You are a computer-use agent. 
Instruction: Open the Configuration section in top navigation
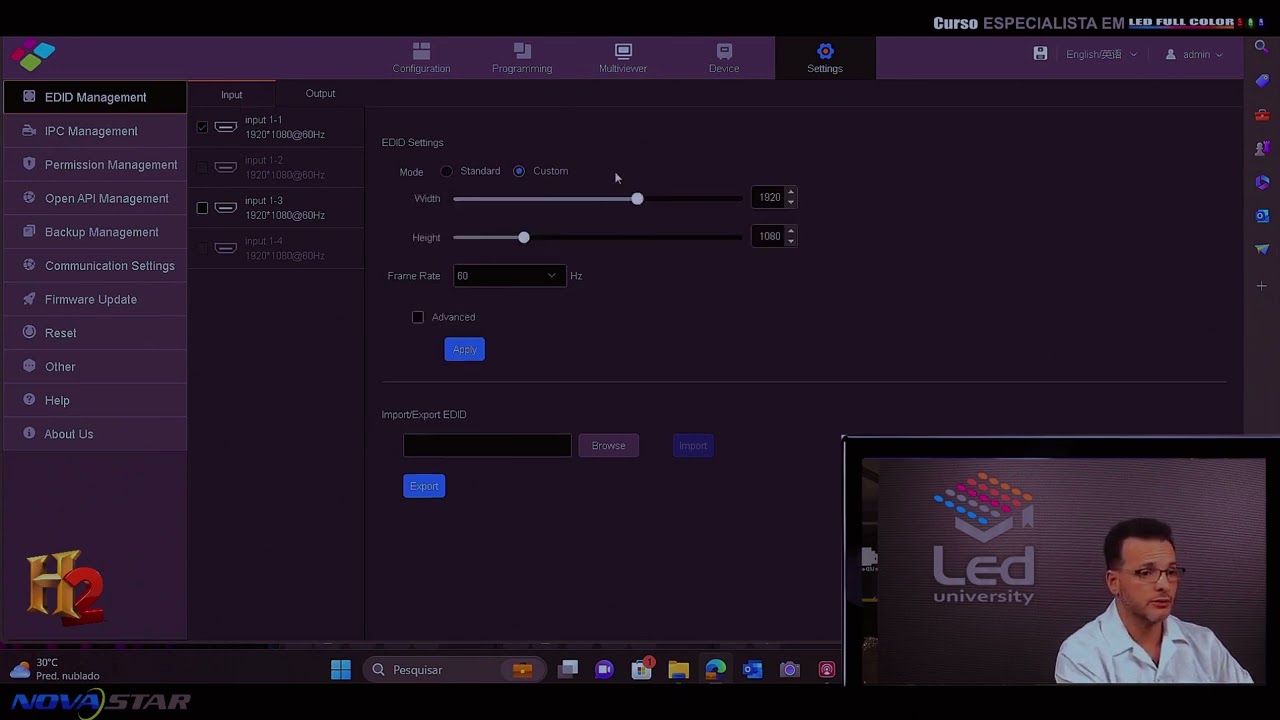(421, 58)
